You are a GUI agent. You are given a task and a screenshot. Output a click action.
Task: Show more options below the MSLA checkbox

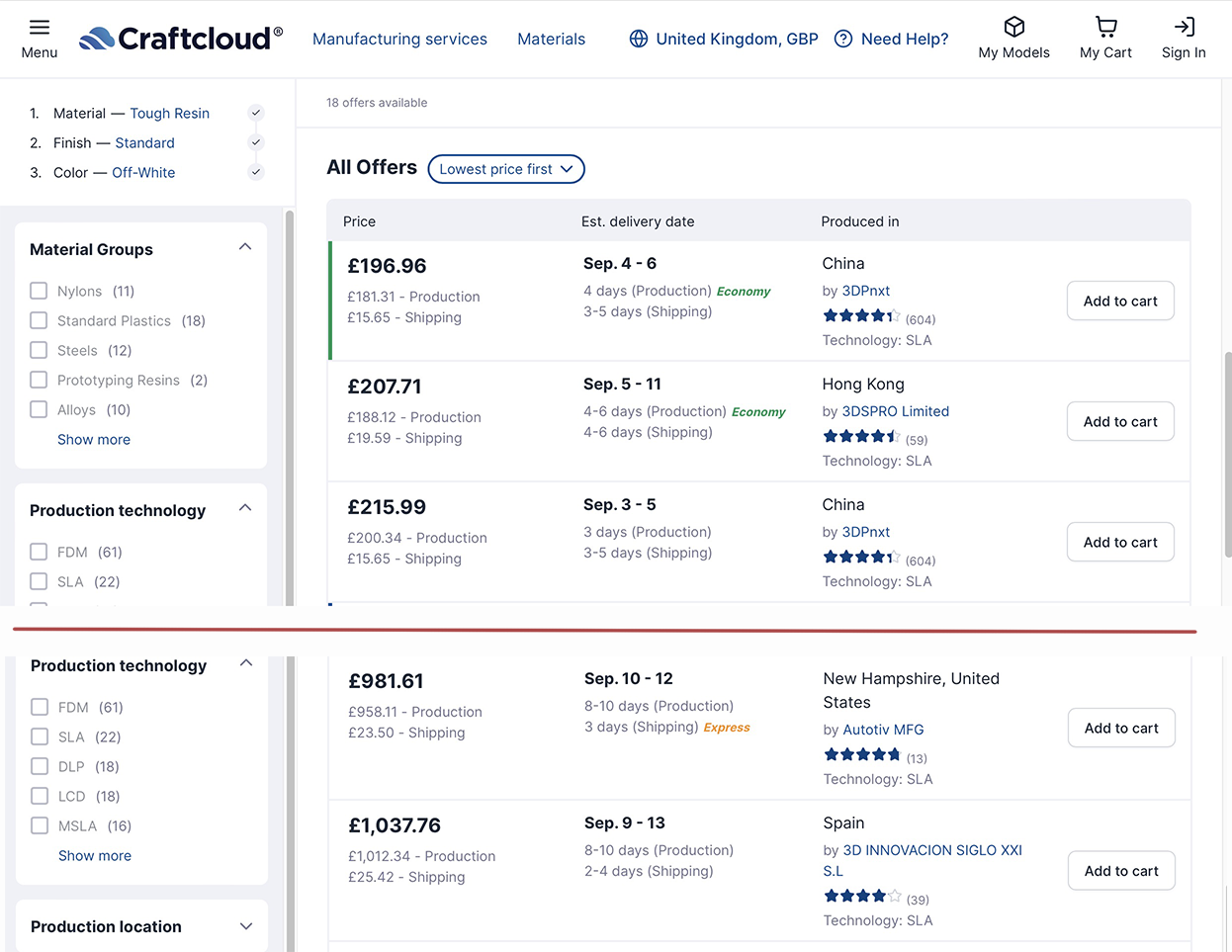coord(95,855)
